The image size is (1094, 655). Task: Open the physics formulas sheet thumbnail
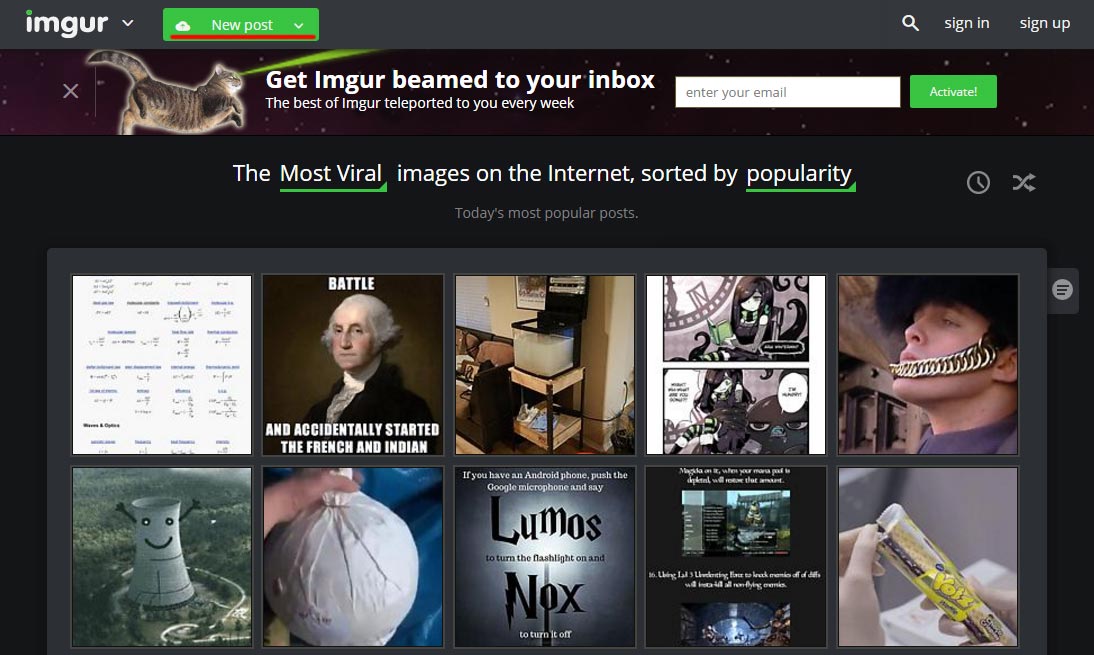click(x=162, y=364)
